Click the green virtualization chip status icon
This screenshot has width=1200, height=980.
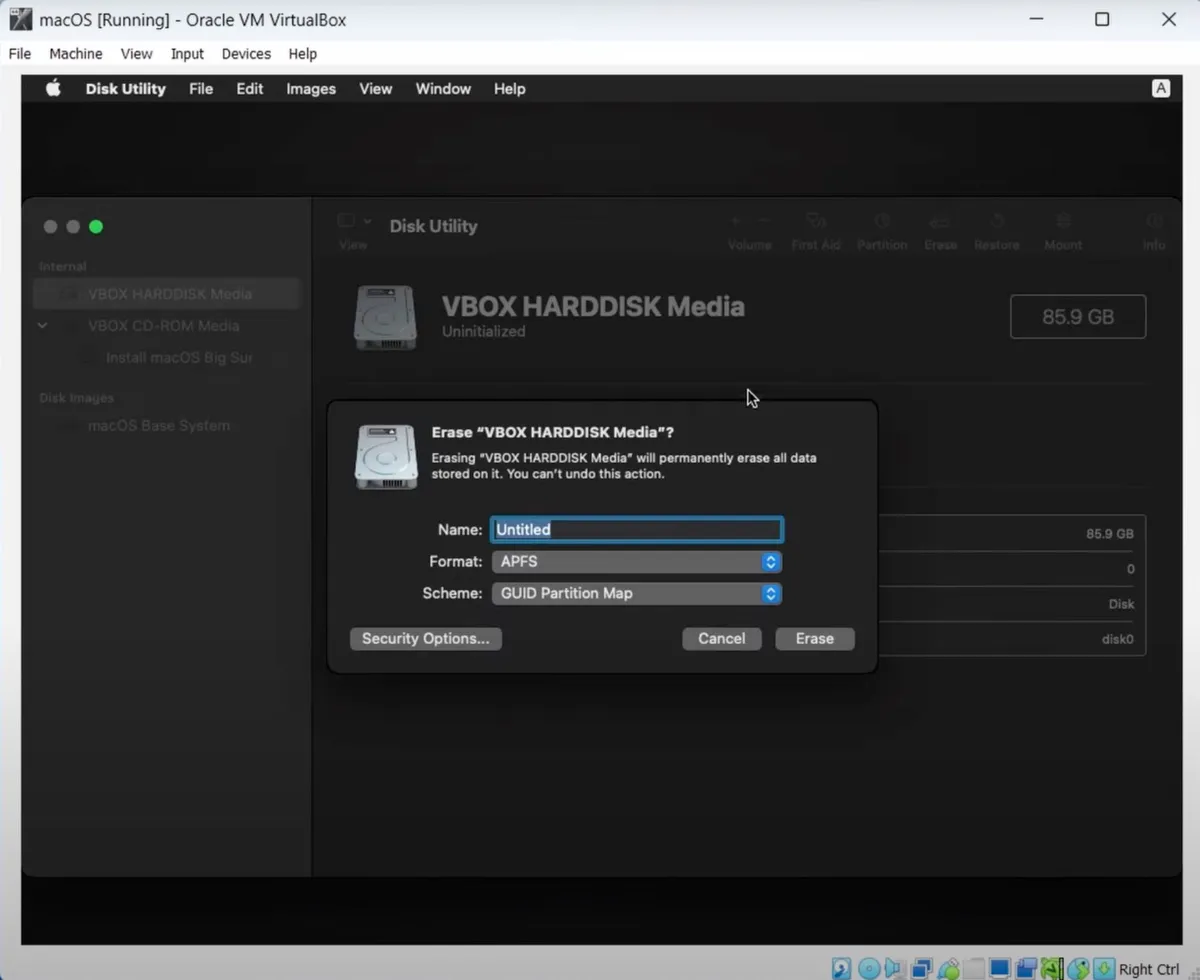(x=1051, y=968)
